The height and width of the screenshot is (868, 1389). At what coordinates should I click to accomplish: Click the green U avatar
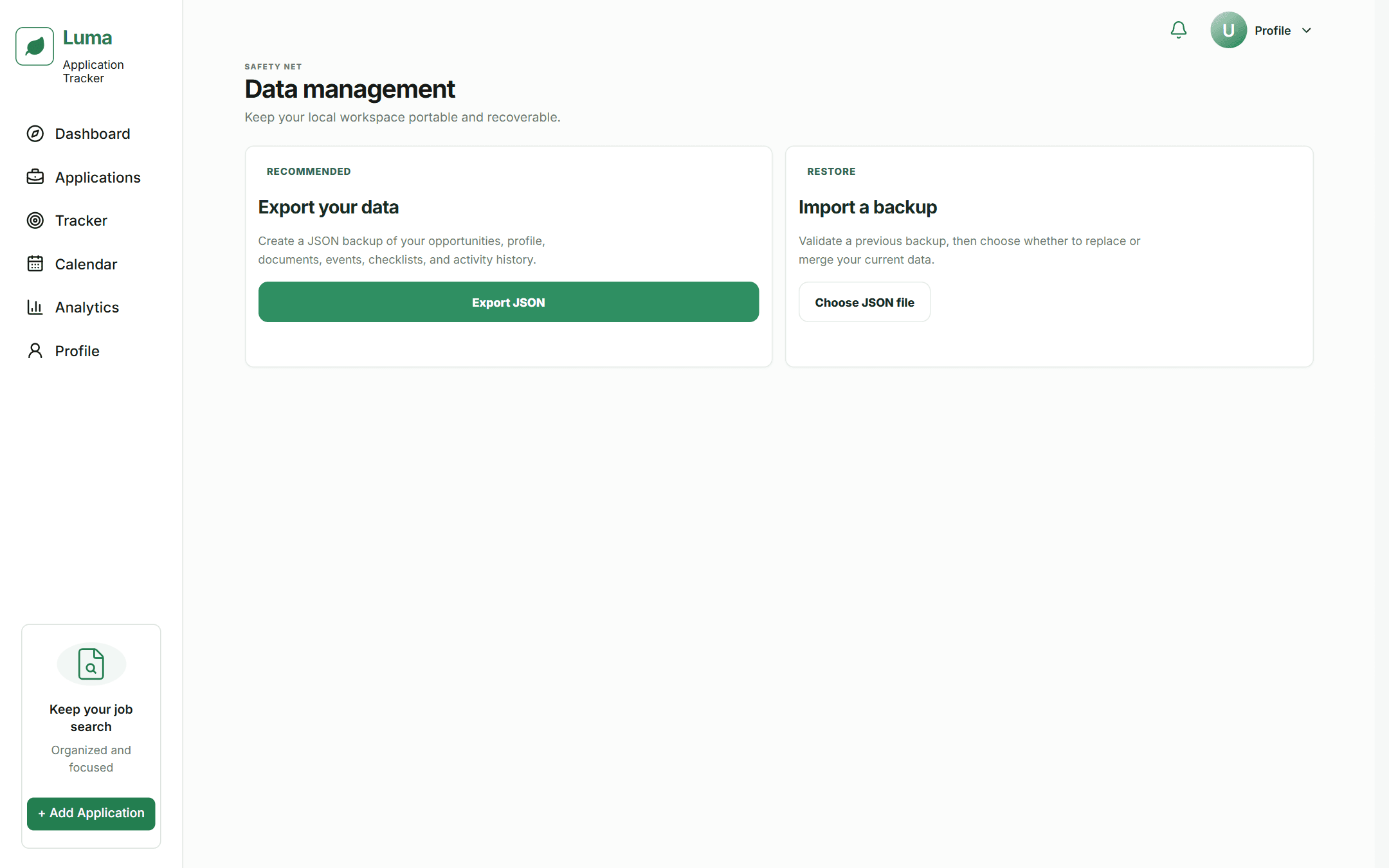pyautogui.click(x=1228, y=30)
